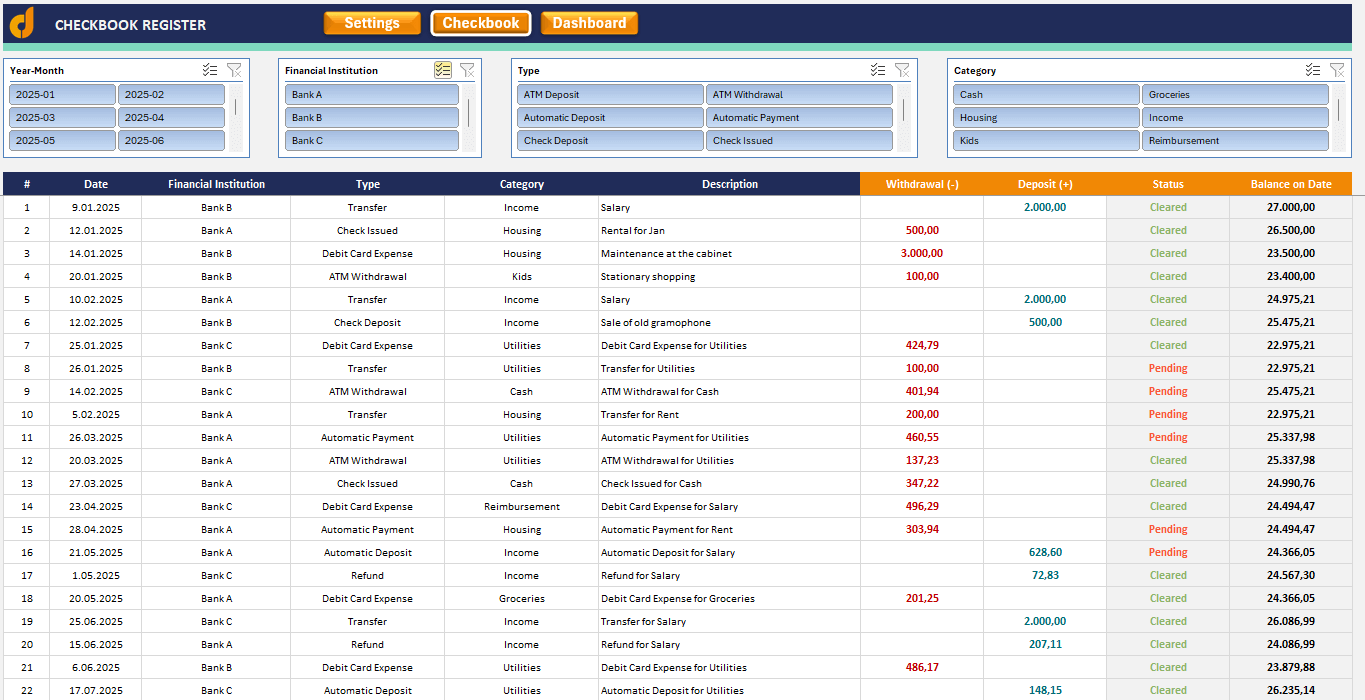Image resolution: width=1365 pixels, height=700 pixels.
Task: Click the Withdrawal (-) column header
Action: (x=922, y=184)
